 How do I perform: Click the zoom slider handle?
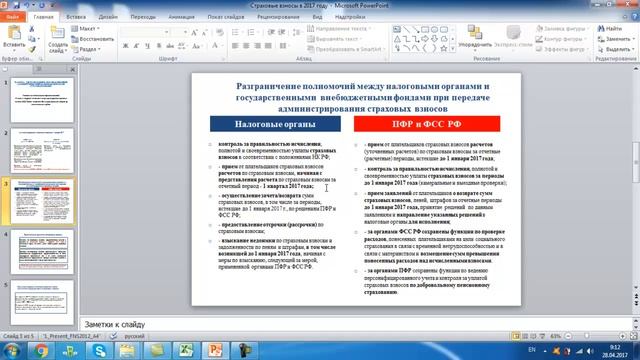(587, 336)
